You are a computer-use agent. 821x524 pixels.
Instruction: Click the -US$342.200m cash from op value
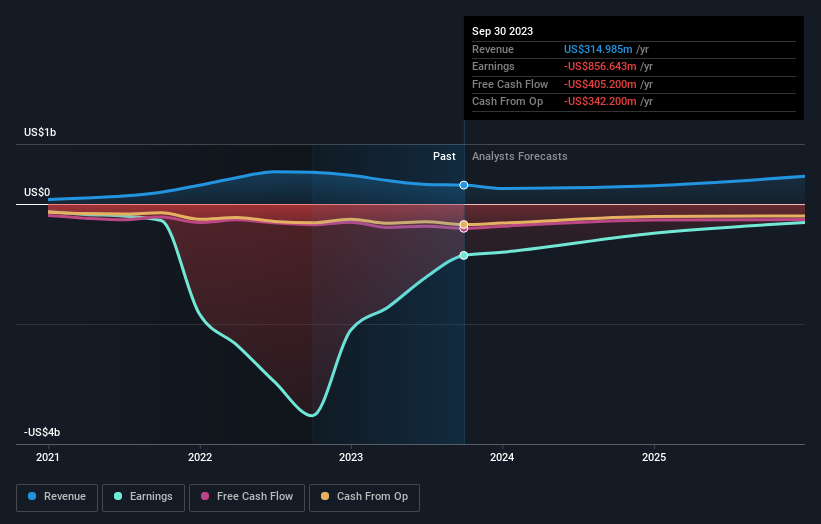[600, 102]
